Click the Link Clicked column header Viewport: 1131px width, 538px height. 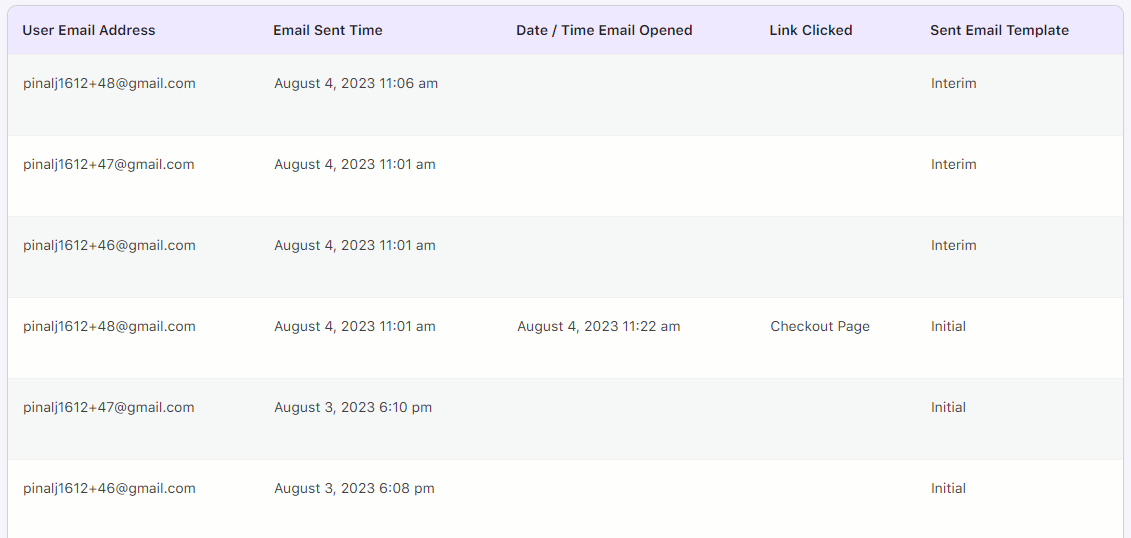[811, 30]
